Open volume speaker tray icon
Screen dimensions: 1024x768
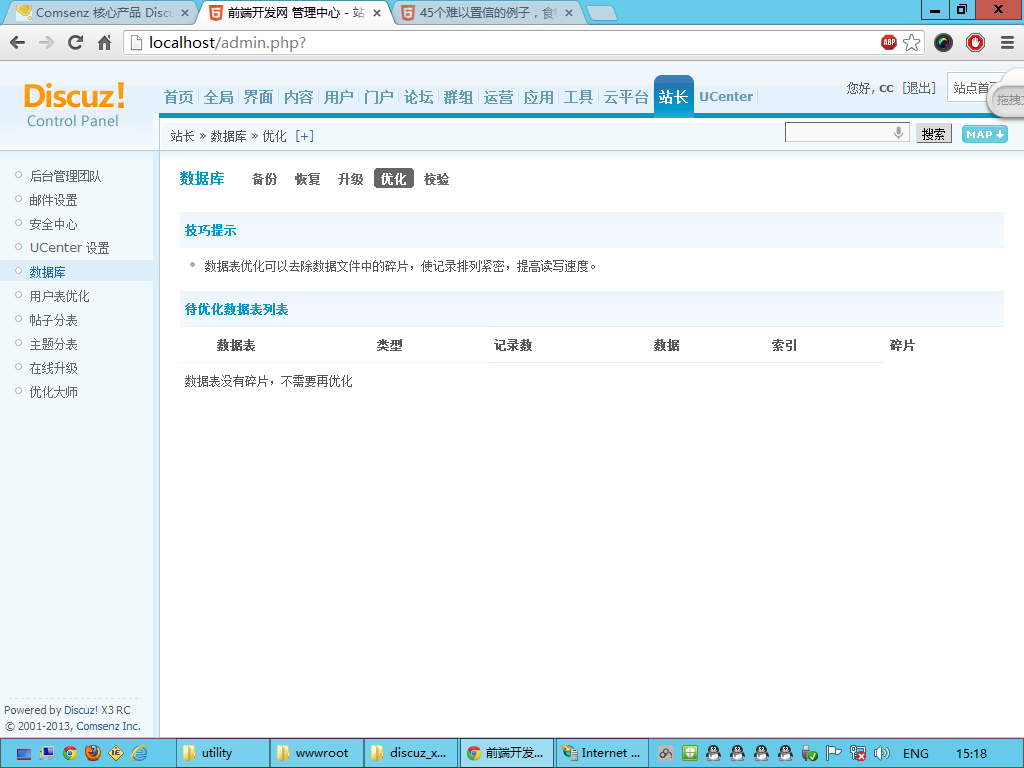(x=882, y=753)
